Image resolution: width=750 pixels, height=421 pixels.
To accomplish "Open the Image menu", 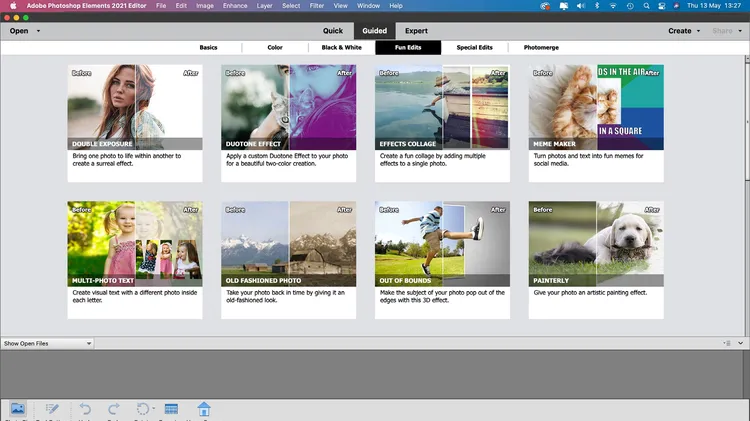I will [205, 6].
